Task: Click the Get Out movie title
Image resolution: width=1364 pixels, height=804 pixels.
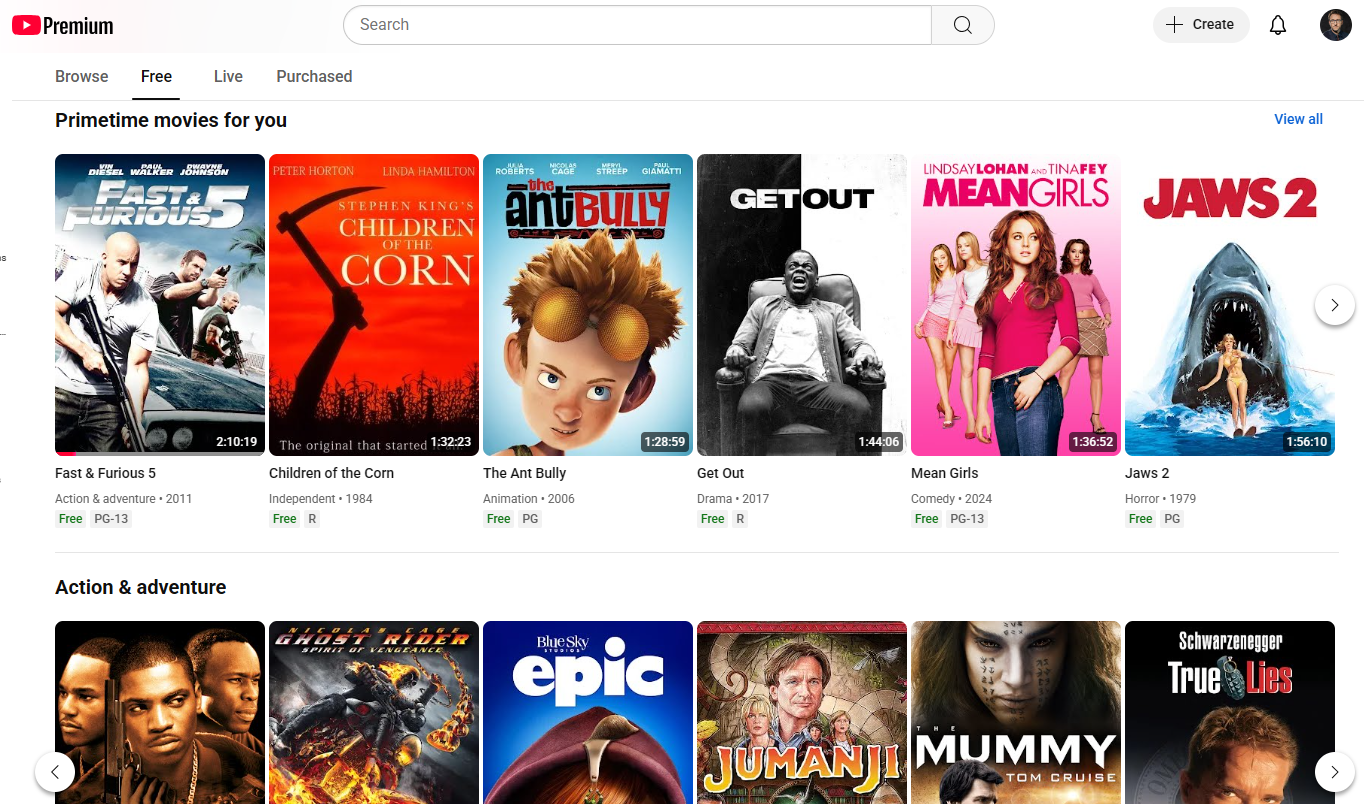Action: pos(720,472)
